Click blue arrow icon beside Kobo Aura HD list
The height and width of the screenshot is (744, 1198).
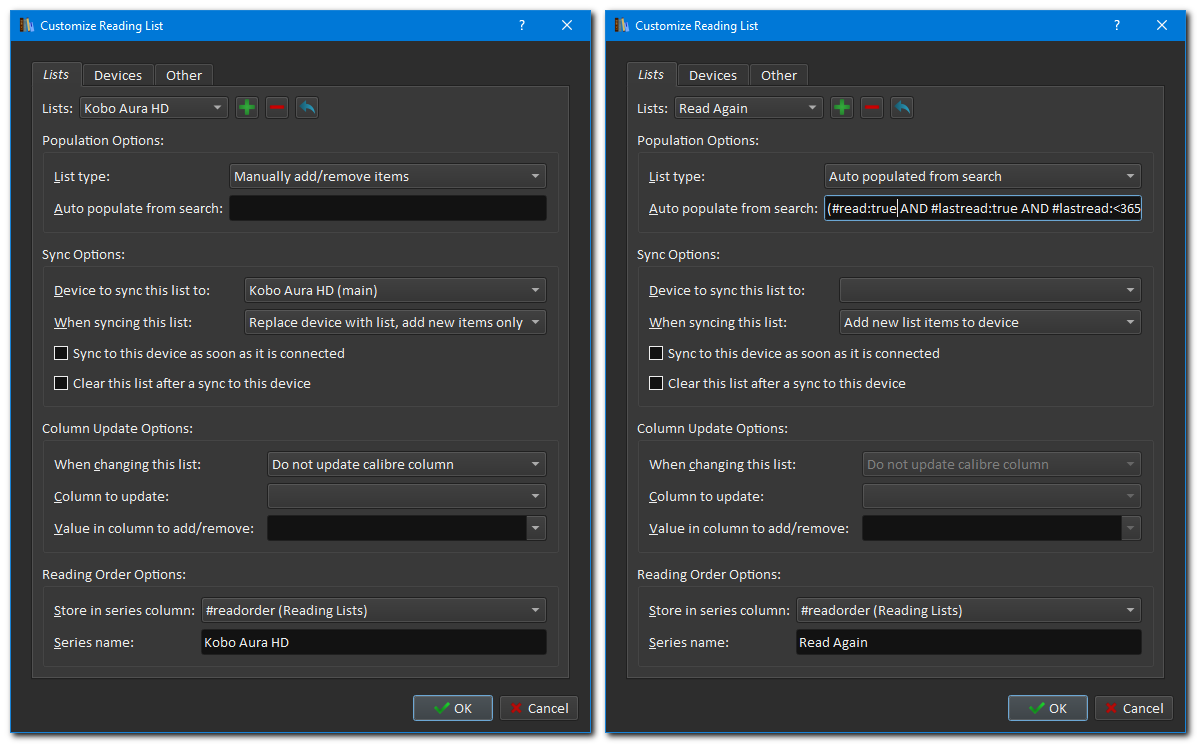pos(307,108)
